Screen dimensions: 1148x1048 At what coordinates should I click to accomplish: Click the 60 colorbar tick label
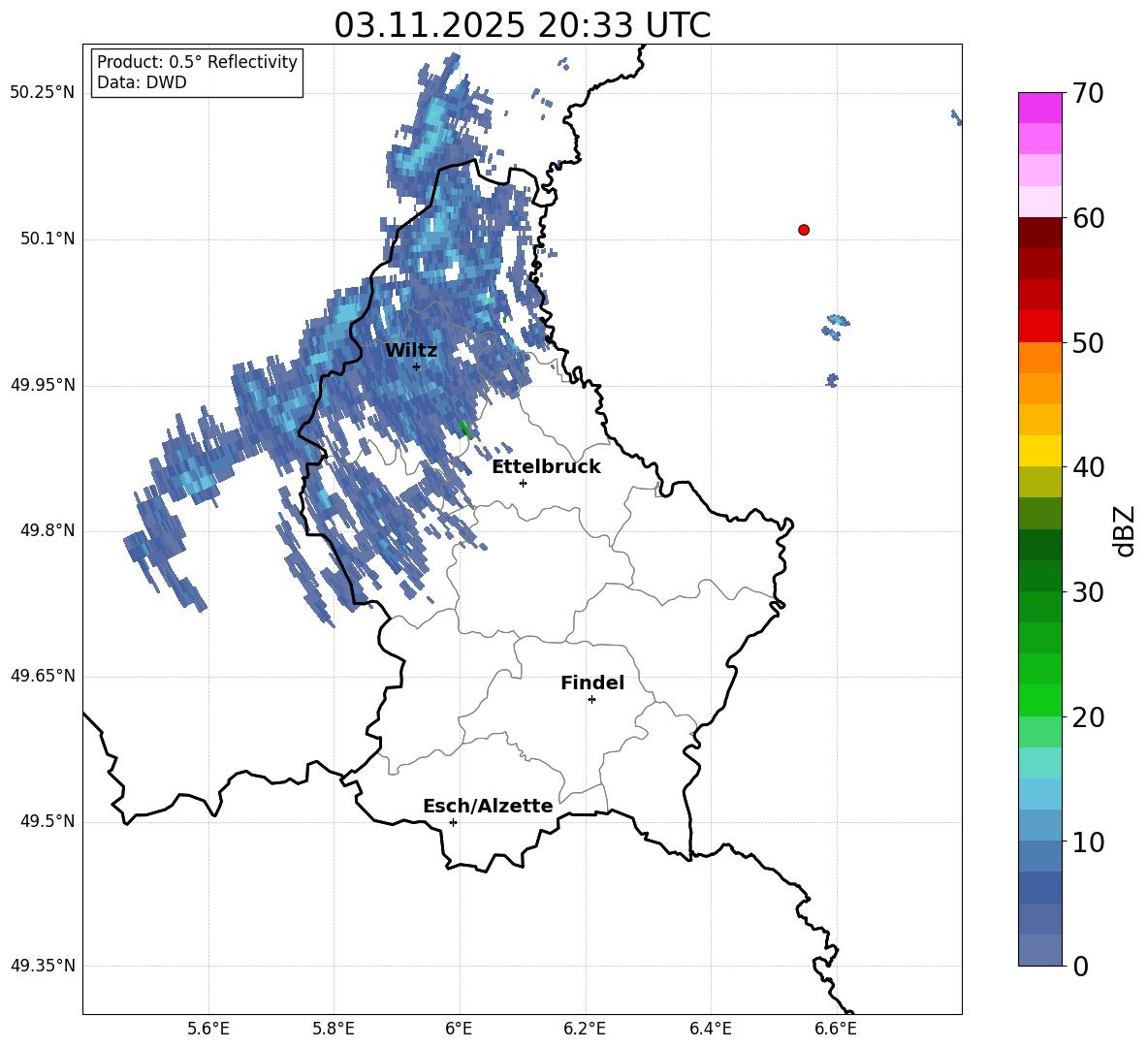[1088, 218]
